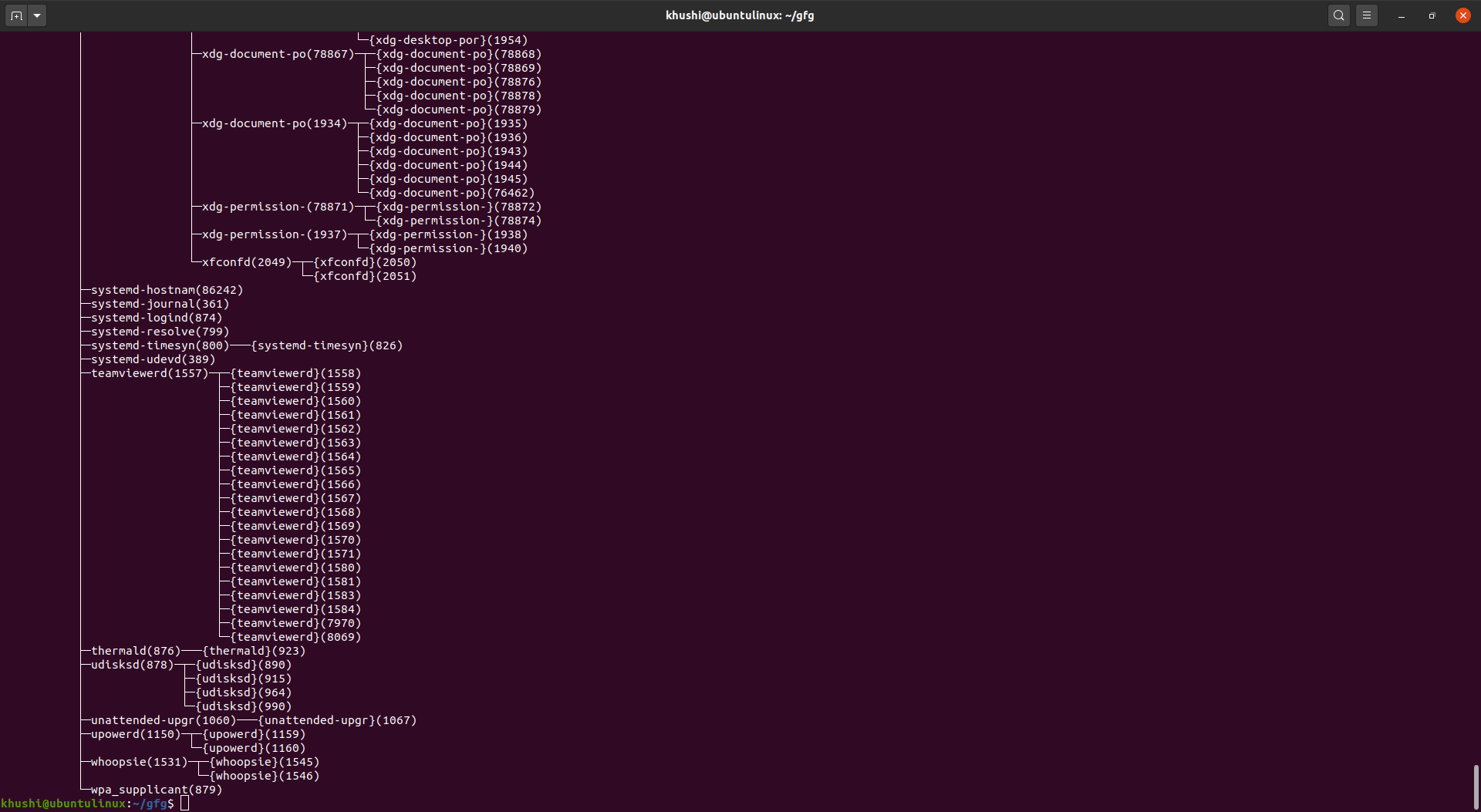
Task: Click the text {udisksd}(990)
Action: (x=244, y=706)
